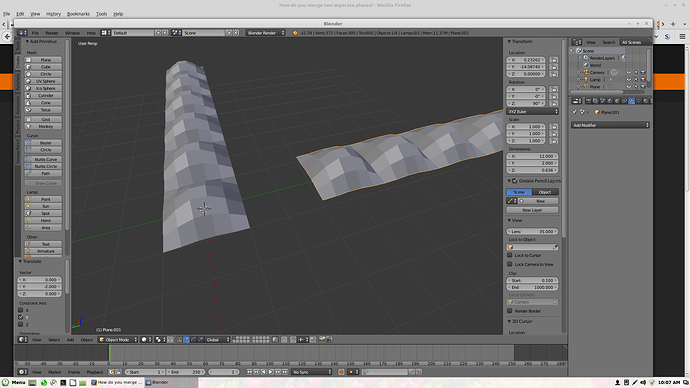
Task: Toggle automatic keyframe record button
Action: [341, 372]
